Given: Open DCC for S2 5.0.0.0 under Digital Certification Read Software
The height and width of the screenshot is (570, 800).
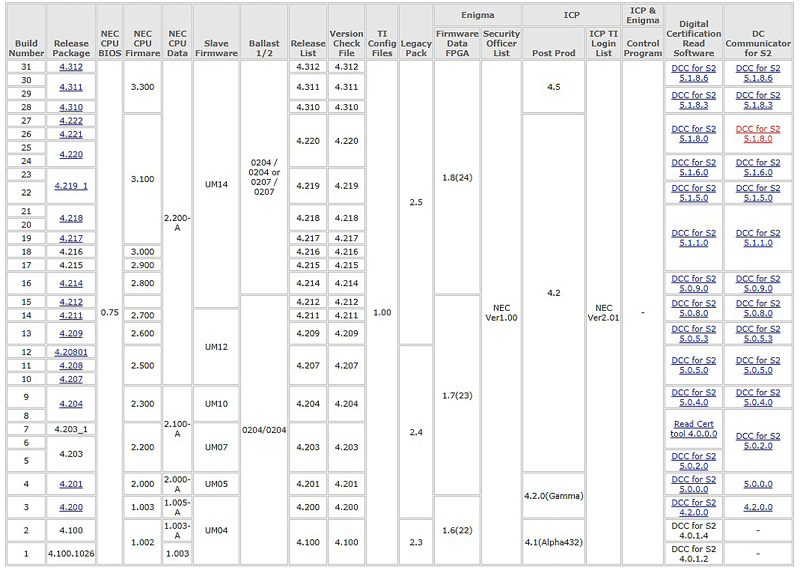Looking at the screenshot, I should point(693,484).
